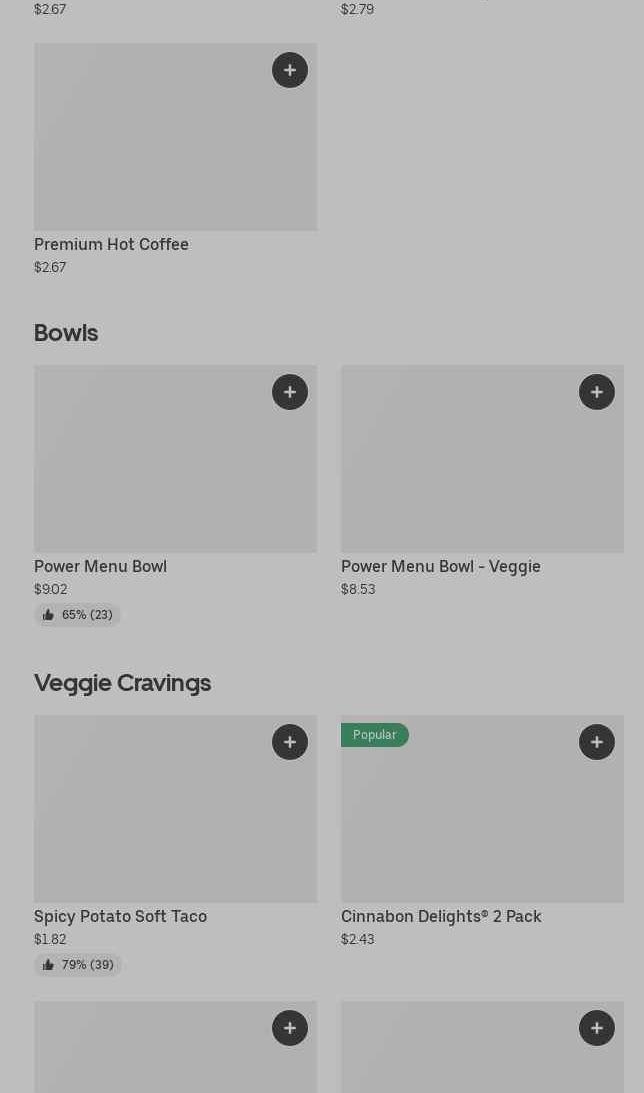Screen dimensions: 644x1093
Task: Add the $9.02 Power Menu Bowl to cart
Action: point(290,392)
